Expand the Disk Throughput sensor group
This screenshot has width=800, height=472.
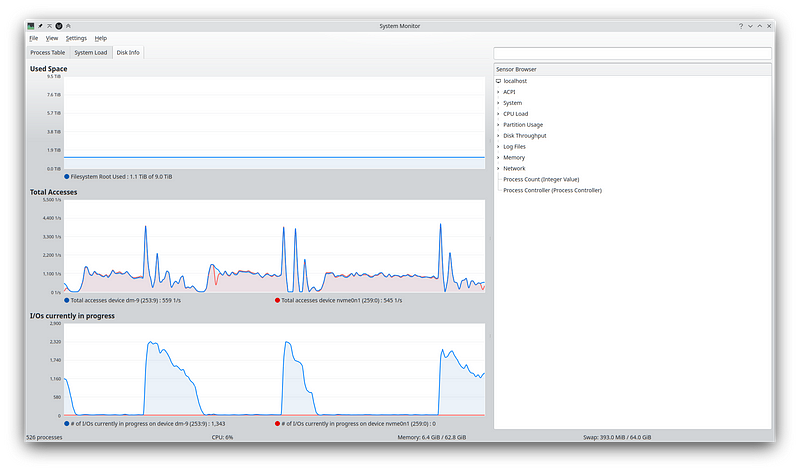[498, 136]
